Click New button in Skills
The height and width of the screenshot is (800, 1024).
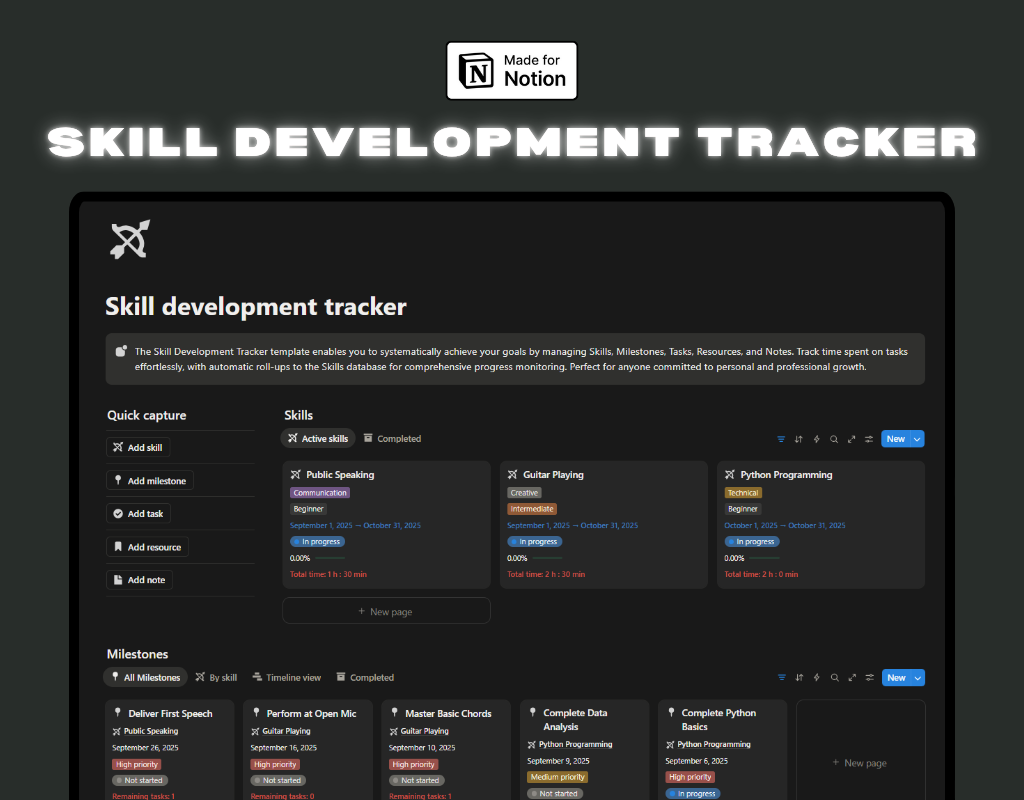point(895,439)
